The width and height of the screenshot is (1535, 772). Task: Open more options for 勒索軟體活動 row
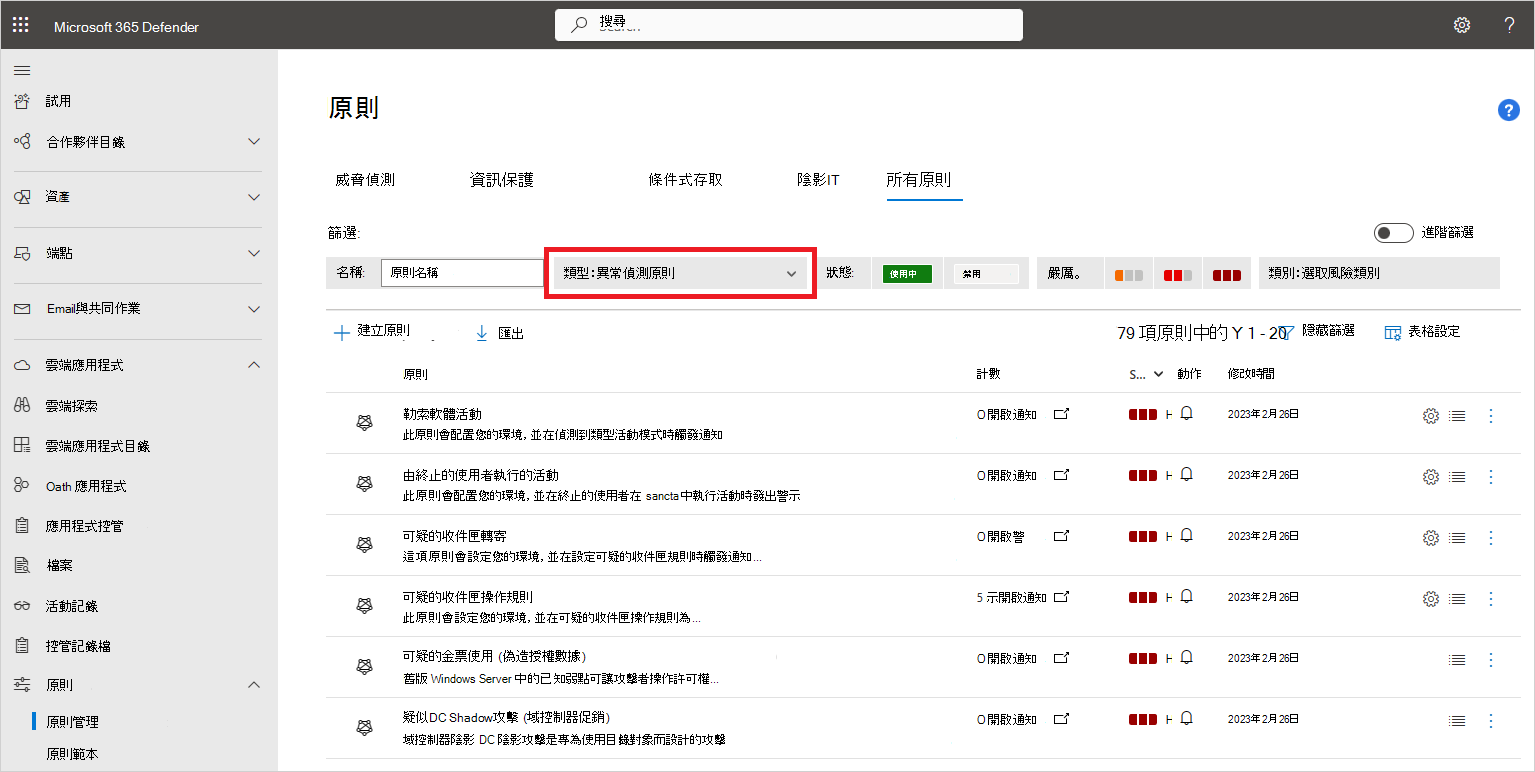click(1491, 416)
